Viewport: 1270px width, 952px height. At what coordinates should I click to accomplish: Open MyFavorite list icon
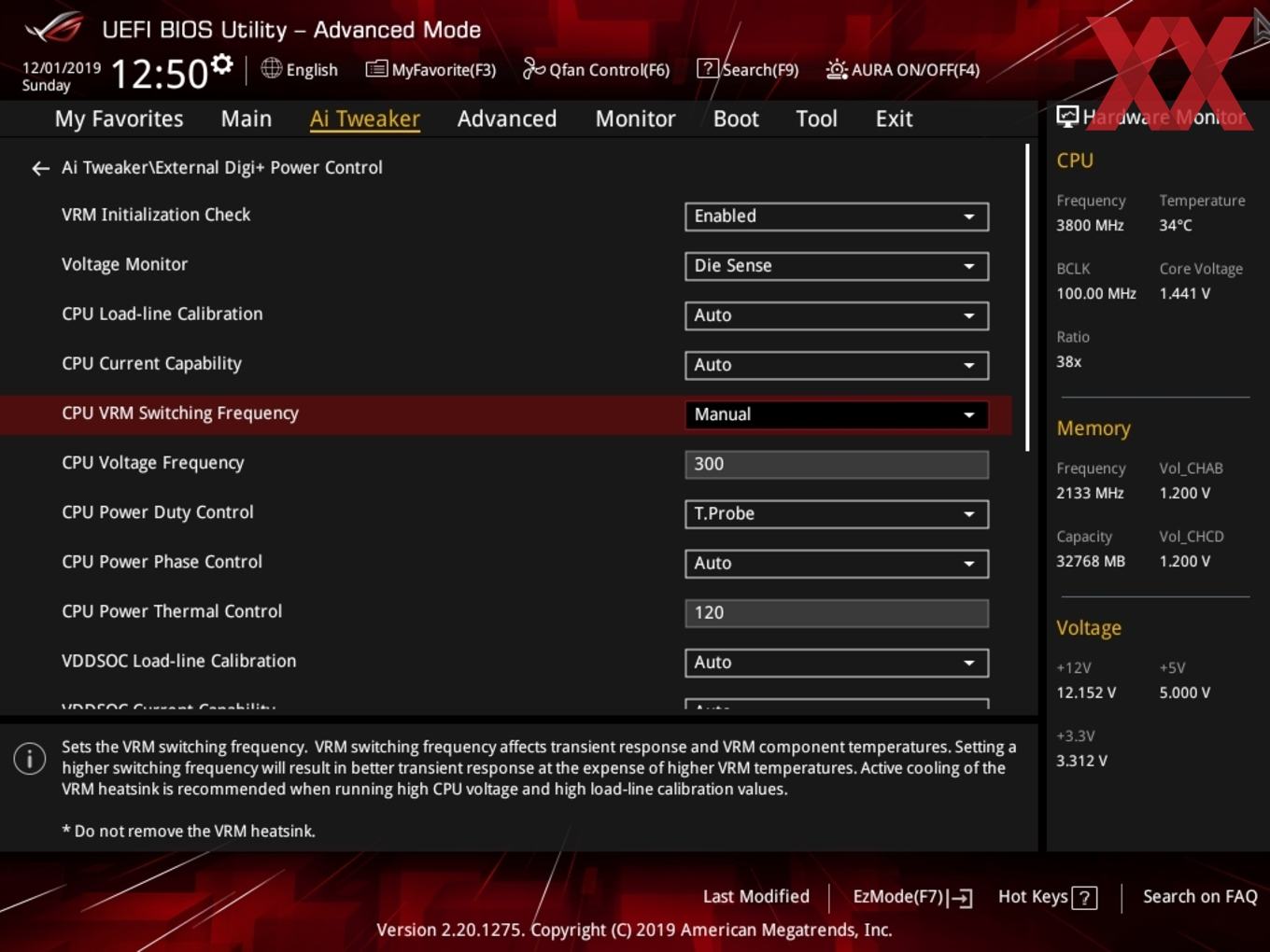376,69
